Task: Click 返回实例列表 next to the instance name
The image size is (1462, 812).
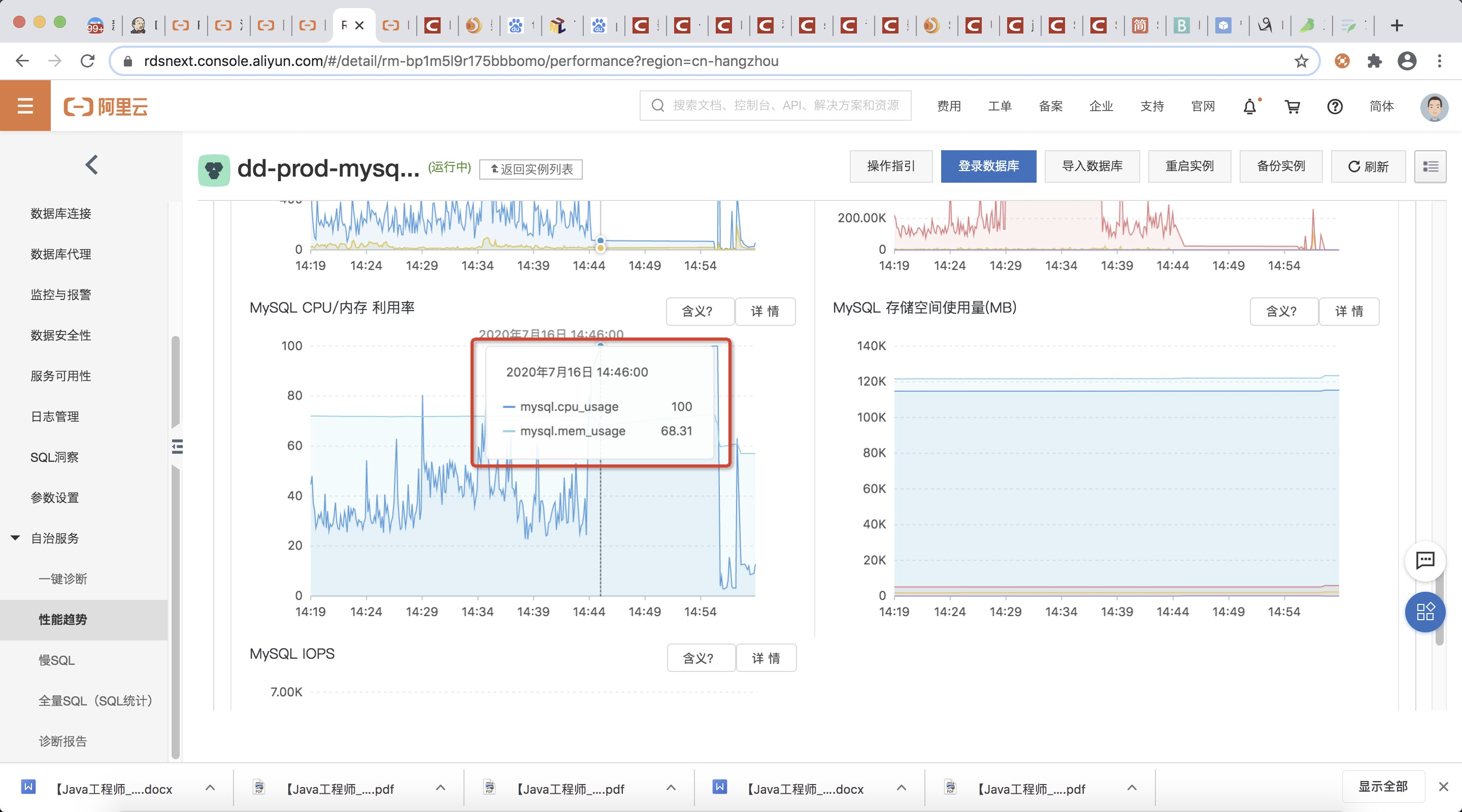Action: [530, 169]
